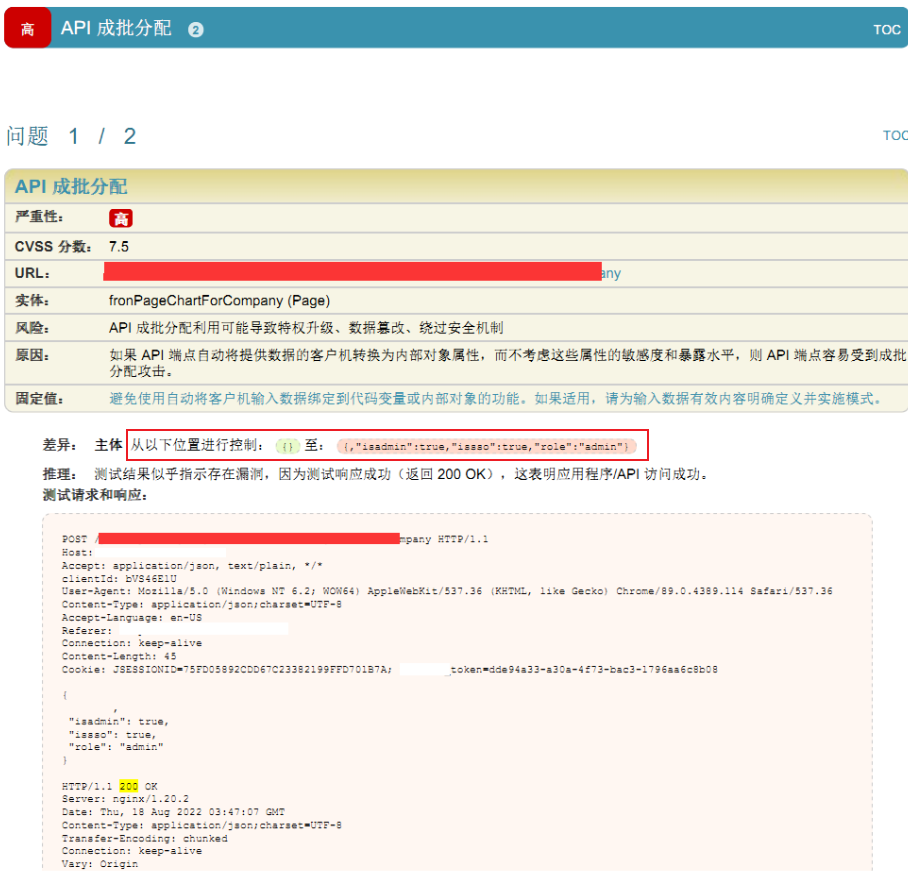The width and height of the screenshot is (908, 871).
Task: Click the 问题 1 / 2 heading
Action: [x=71, y=136]
